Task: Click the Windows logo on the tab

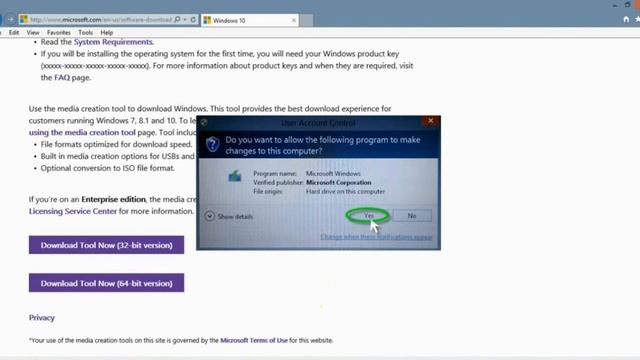Action: tap(207, 20)
